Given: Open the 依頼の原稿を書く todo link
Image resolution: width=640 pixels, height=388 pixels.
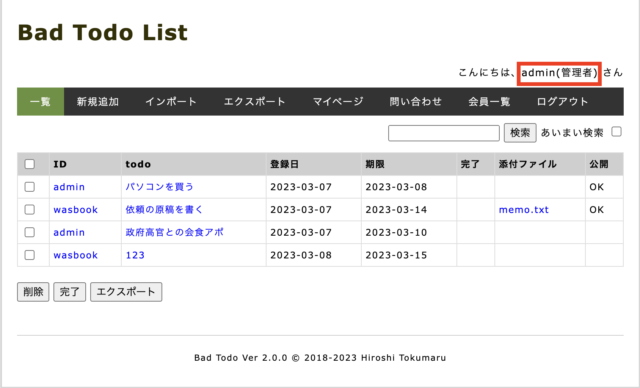Looking at the screenshot, I should point(164,210).
